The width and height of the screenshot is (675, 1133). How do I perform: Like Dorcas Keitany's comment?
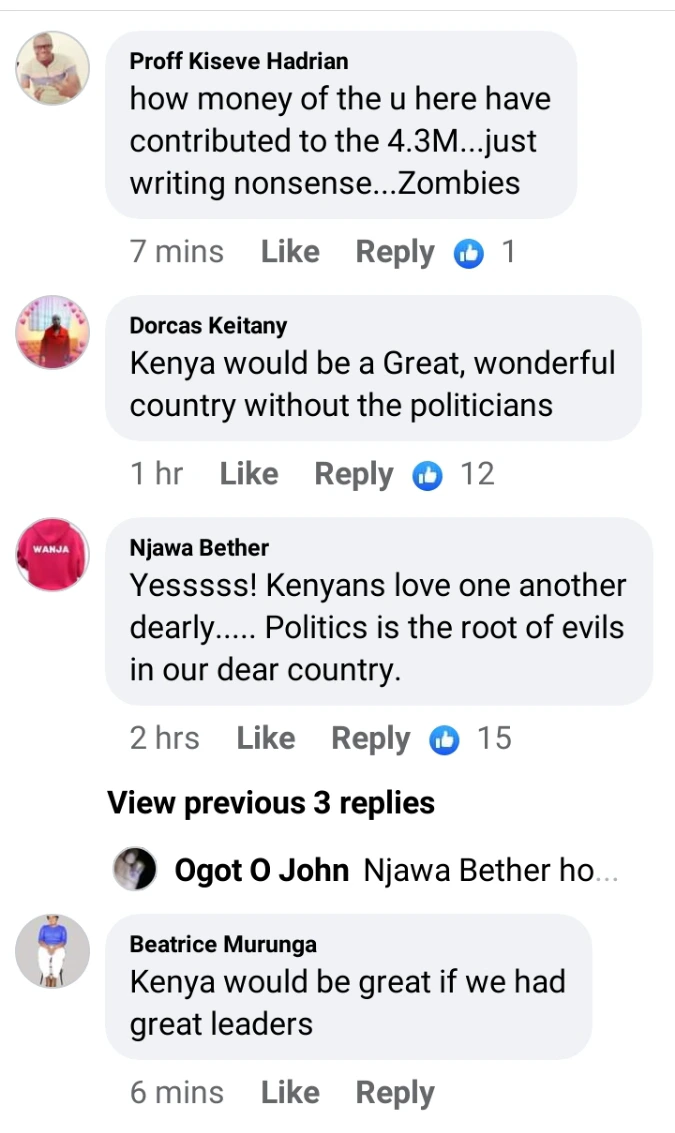click(249, 474)
